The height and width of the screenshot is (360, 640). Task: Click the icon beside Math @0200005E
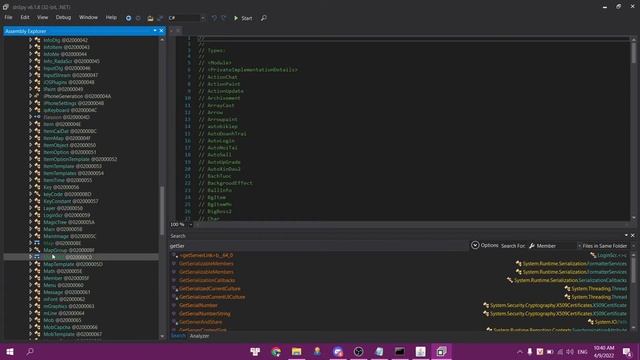tap(37, 271)
